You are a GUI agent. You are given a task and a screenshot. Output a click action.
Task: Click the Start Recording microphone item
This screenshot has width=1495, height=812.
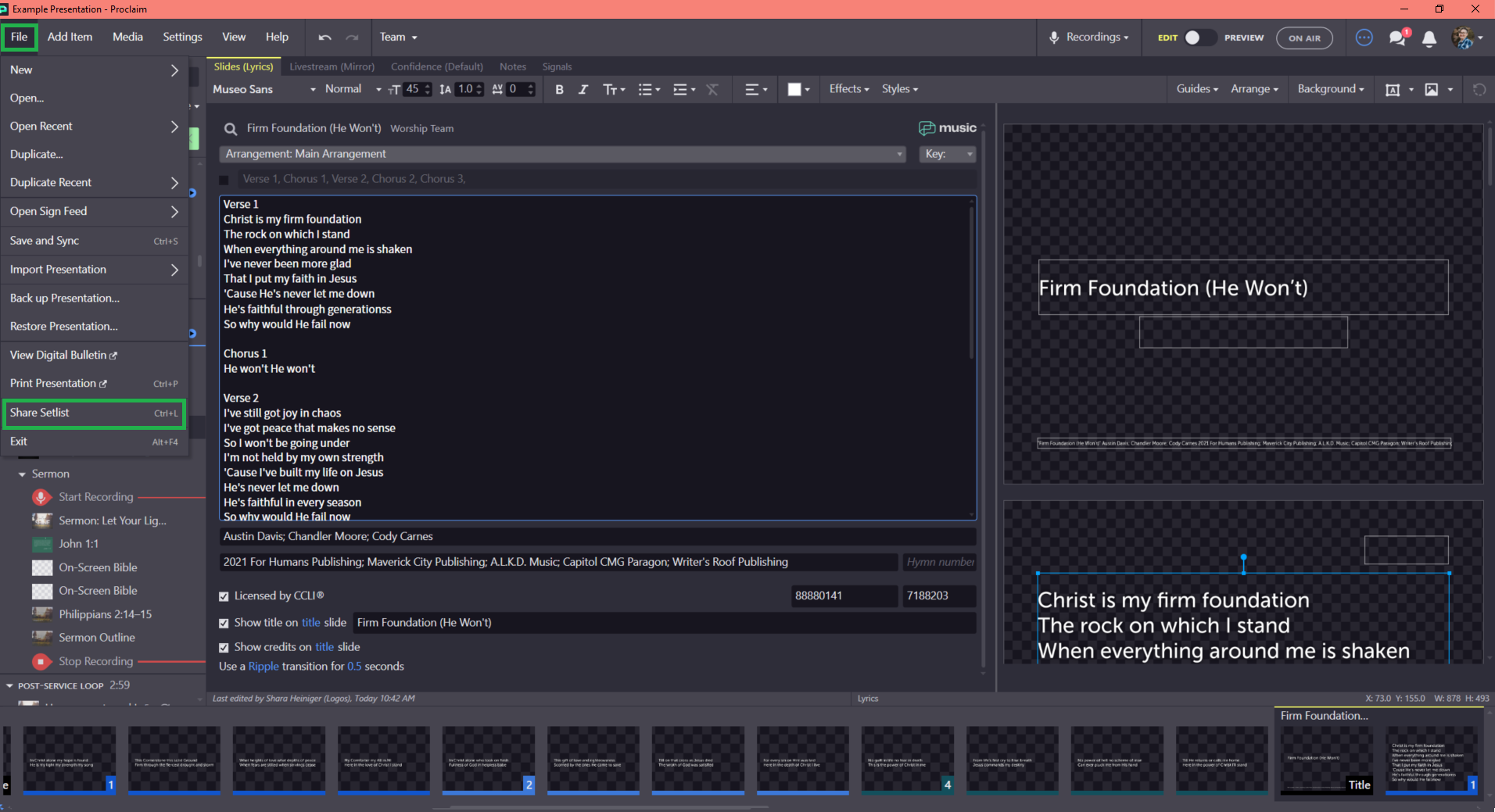(95, 497)
